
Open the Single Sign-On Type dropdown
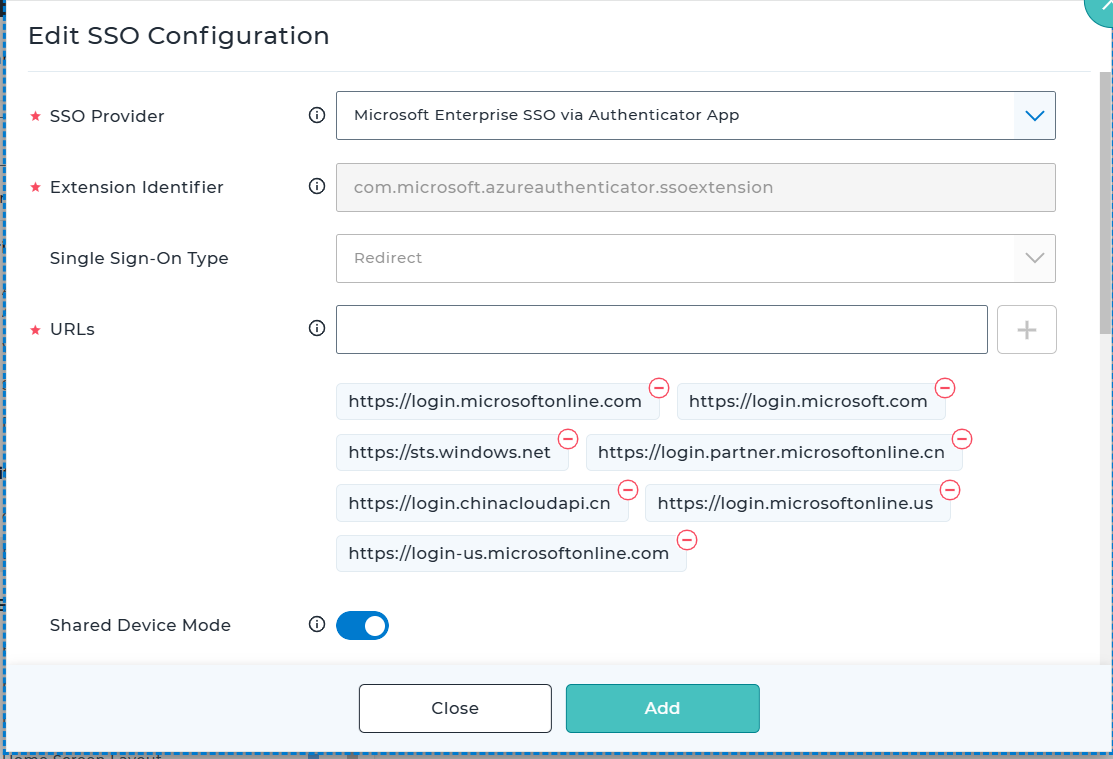point(696,258)
